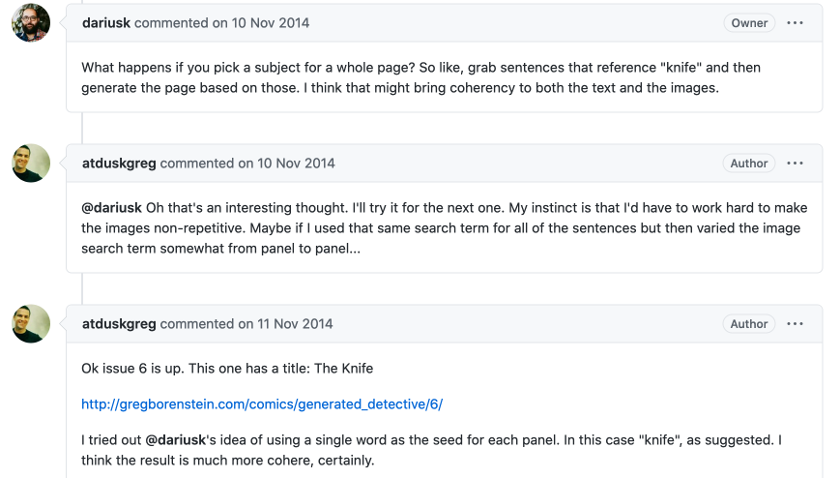The width and height of the screenshot is (840, 478).
Task: Open atduskgreg username on 11 Nov comment
Action: pyautogui.click(x=119, y=324)
